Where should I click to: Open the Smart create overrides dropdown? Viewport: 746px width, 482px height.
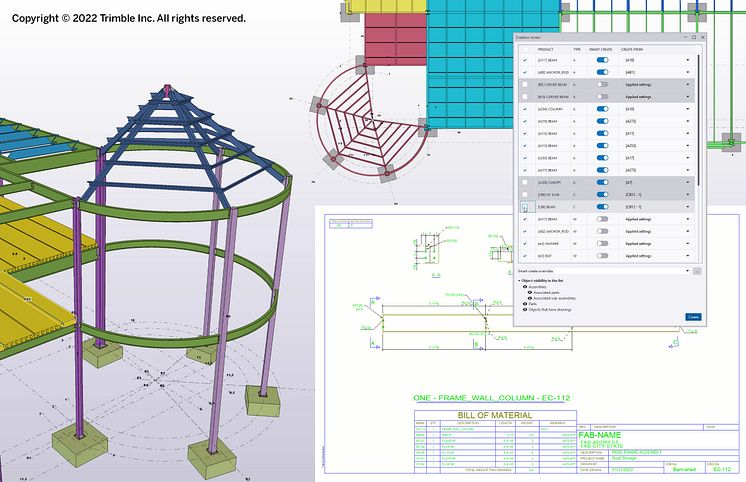(688, 271)
